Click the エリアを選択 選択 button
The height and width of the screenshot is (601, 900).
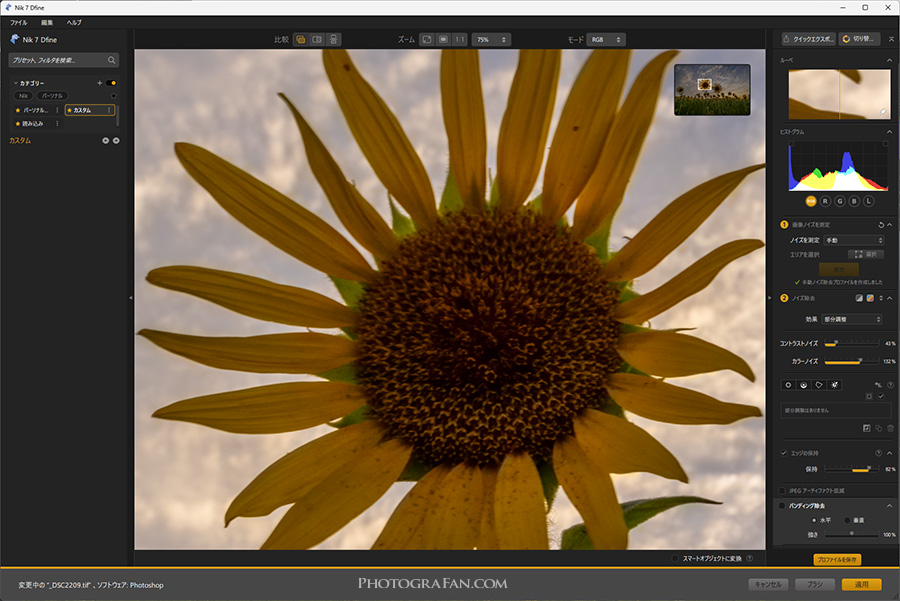866,254
